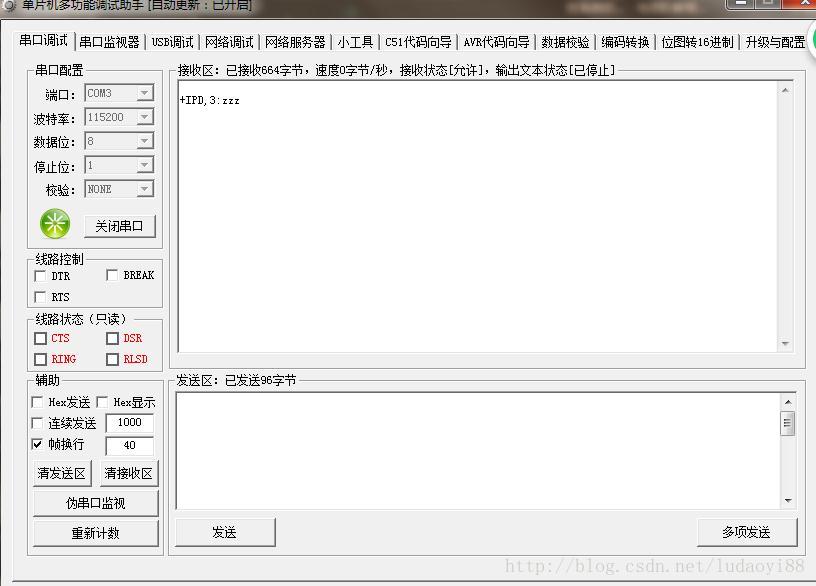Click the receive area scrollbar down arrow

click(x=785, y=343)
